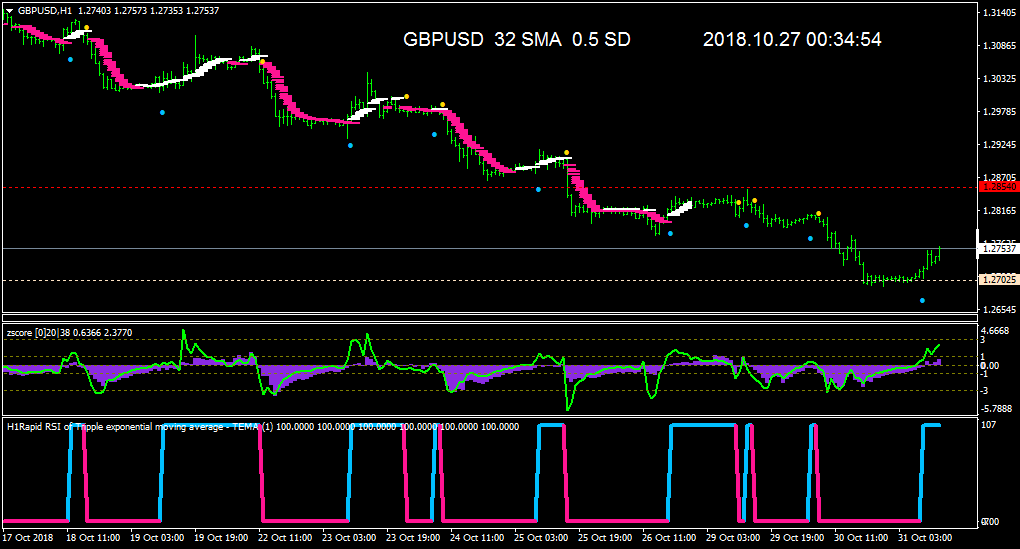The image size is (1020, 549).
Task: Click the 2018.10.27 00:34:54 timestamp text
Action: pyautogui.click(x=792, y=39)
